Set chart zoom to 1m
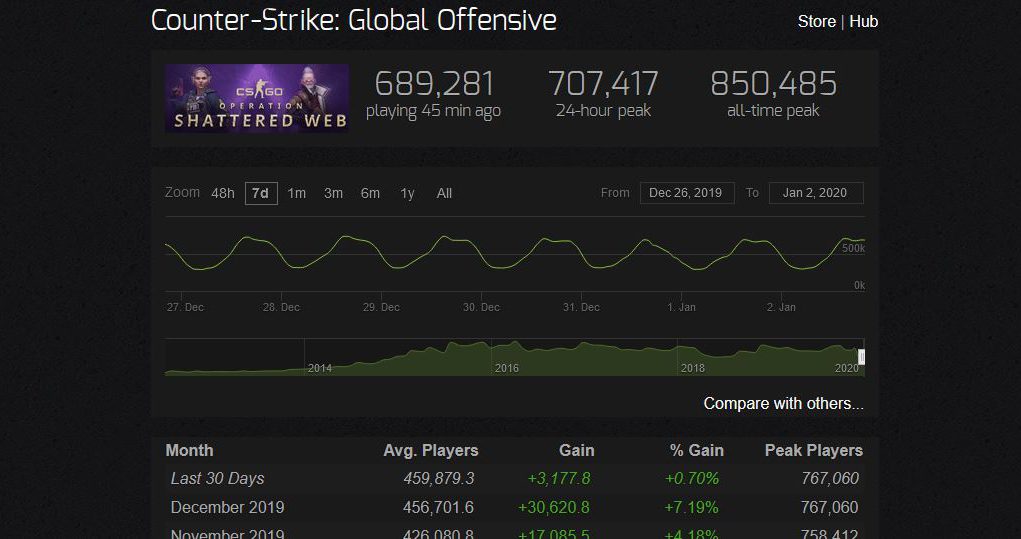1021x539 pixels. point(297,193)
